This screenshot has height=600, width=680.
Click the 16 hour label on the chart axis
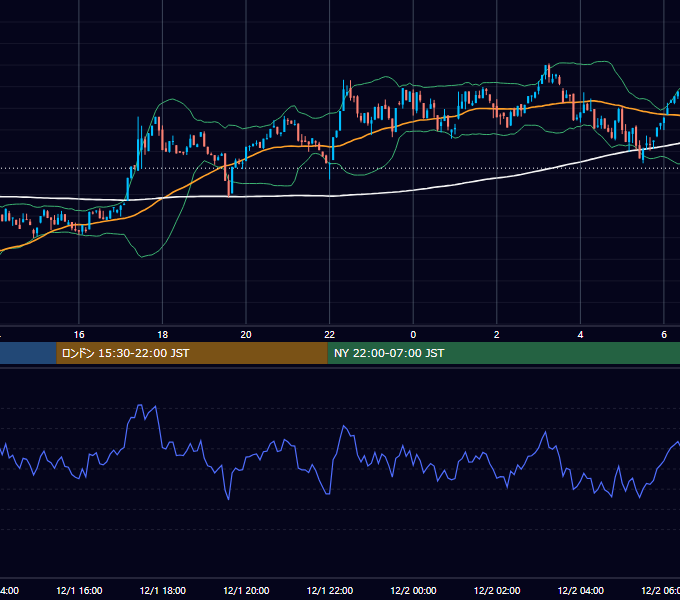[79, 335]
